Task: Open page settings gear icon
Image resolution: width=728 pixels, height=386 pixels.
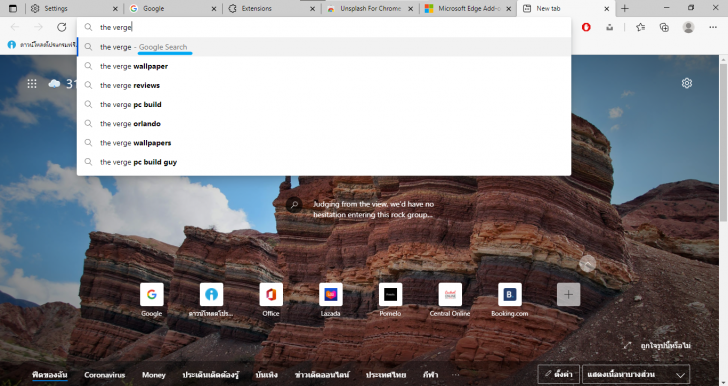Action: pyautogui.click(x=687, y=83)
